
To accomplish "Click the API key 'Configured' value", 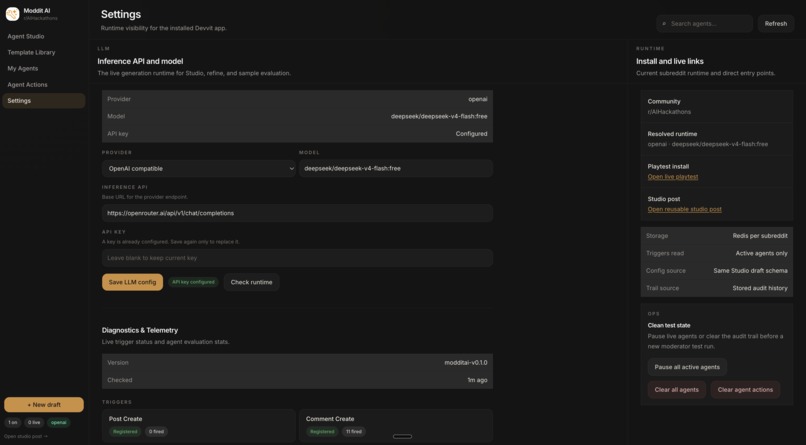I will (471, 134).
